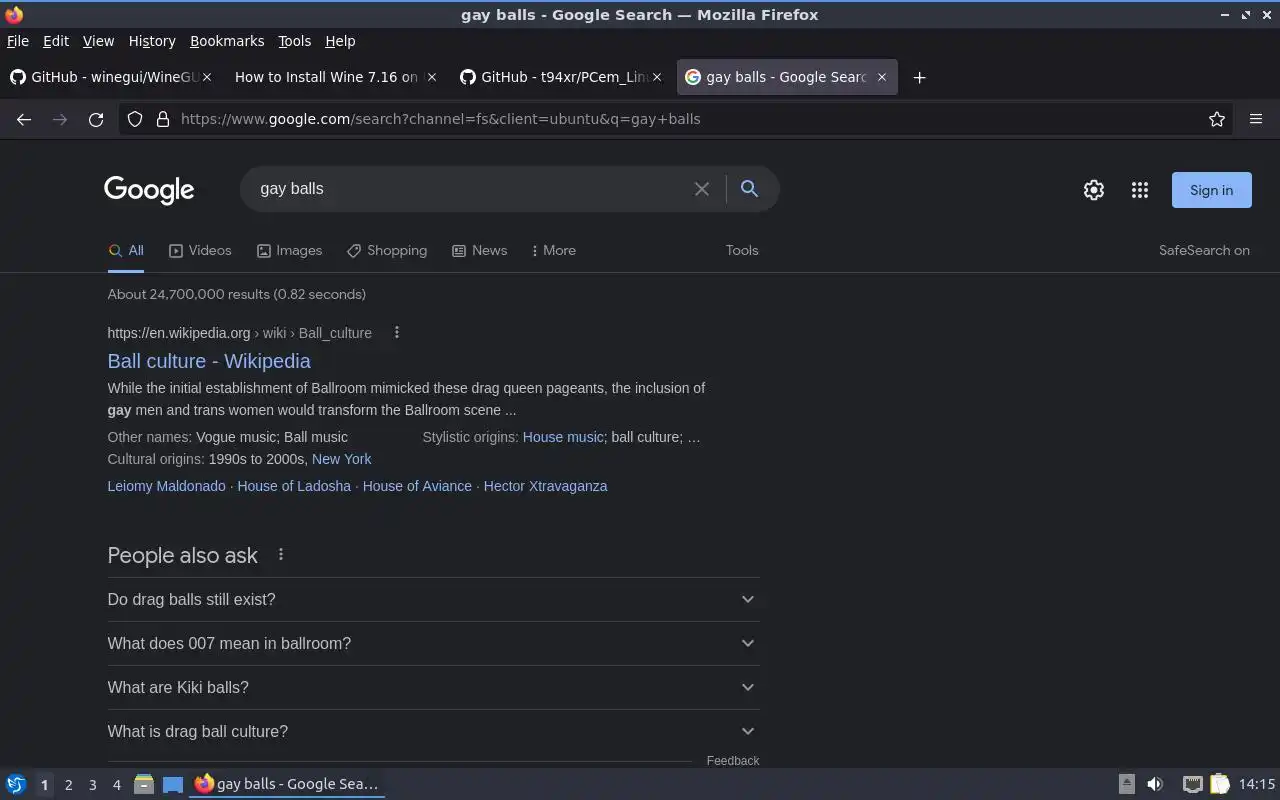Image resolution: width=1280 pixels, height=800 pixels.
Task: Open Google quick settings gear
Action: (x=1094, y=190)
